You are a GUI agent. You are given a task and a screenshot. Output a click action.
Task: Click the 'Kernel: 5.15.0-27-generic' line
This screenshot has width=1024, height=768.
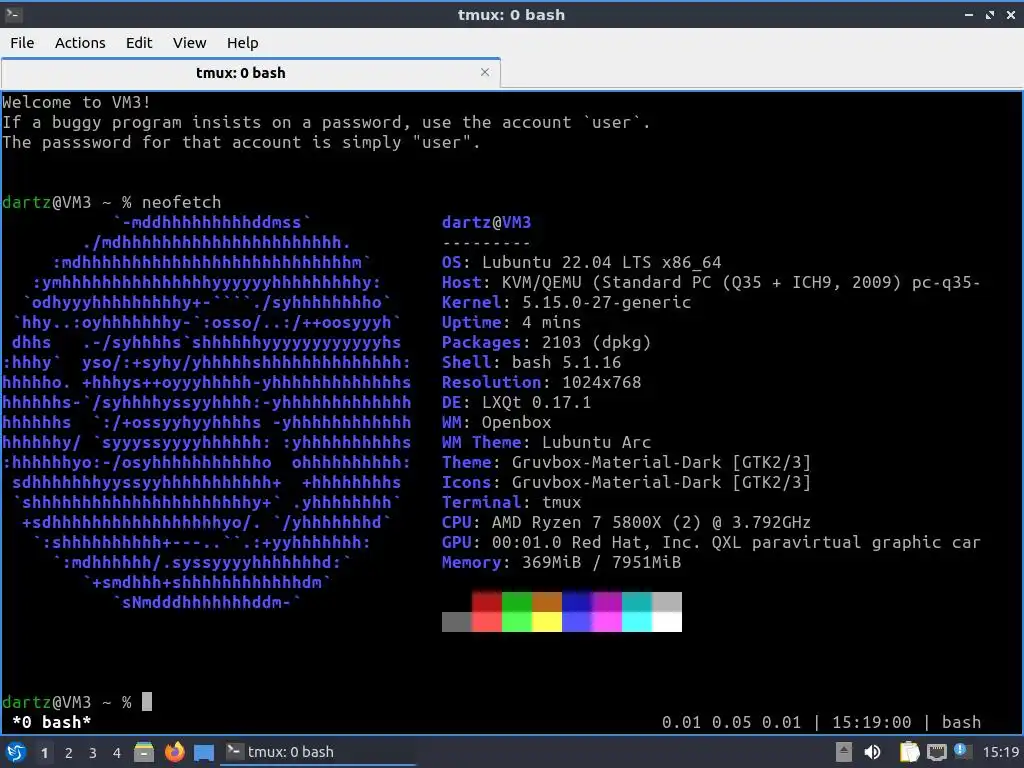566,302
